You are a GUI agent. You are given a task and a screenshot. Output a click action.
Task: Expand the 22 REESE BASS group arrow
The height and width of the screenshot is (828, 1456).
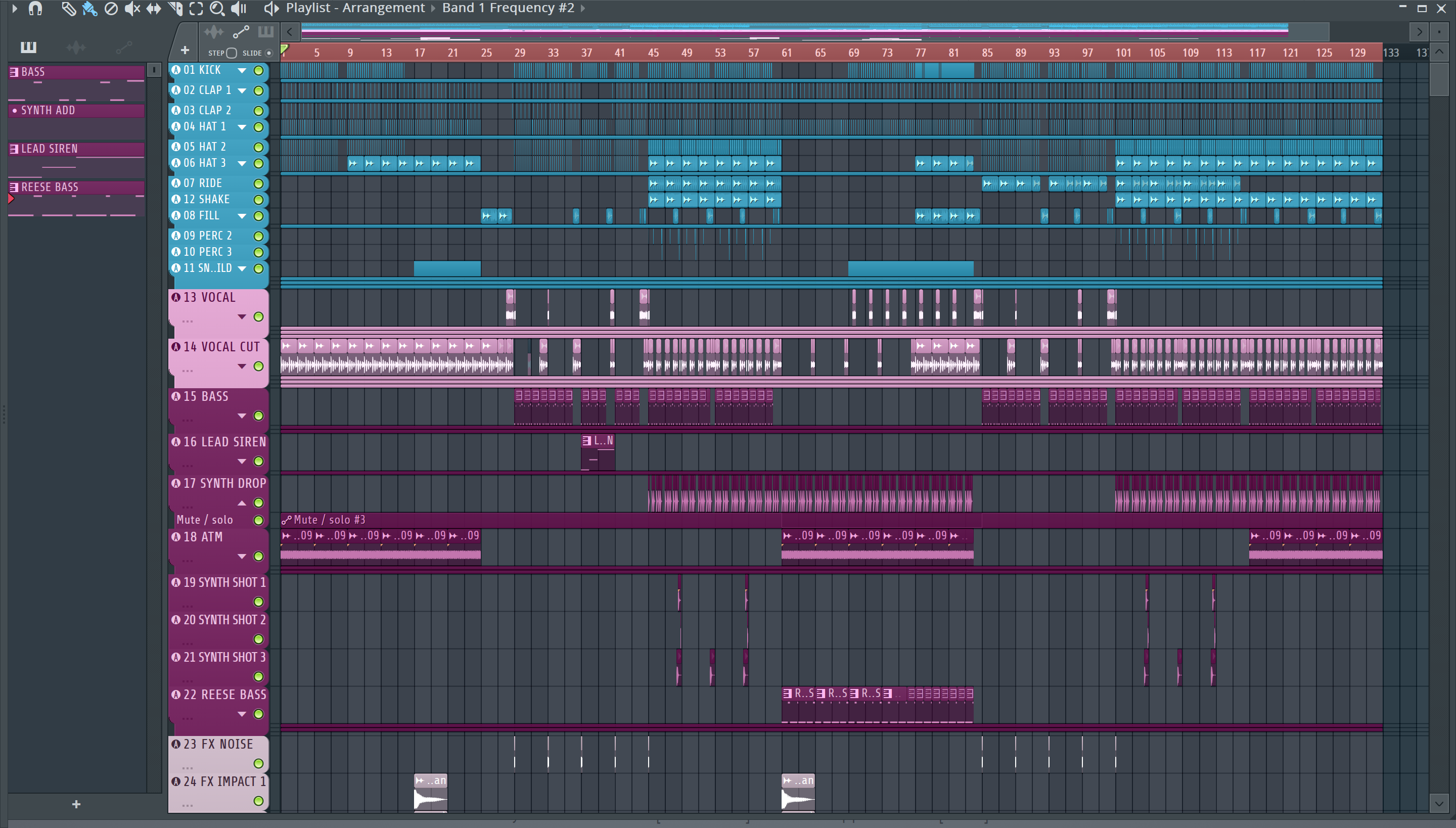(x=242, y=714)
